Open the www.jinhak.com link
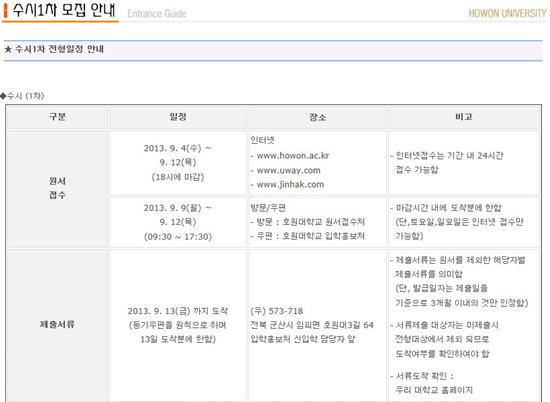Screen dimensions: 550x402 coord(290,185)
